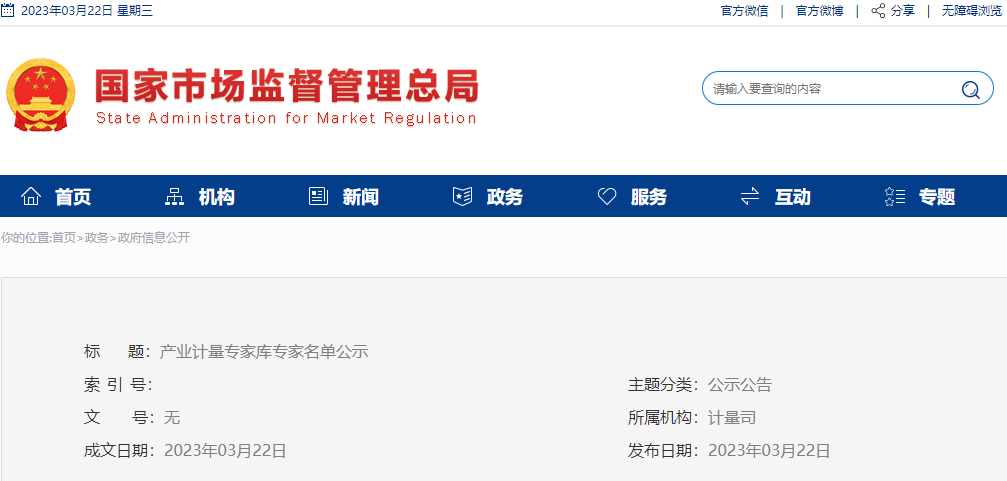
Task: Click the 所属机构 label
Action: [x=661, y=418]
